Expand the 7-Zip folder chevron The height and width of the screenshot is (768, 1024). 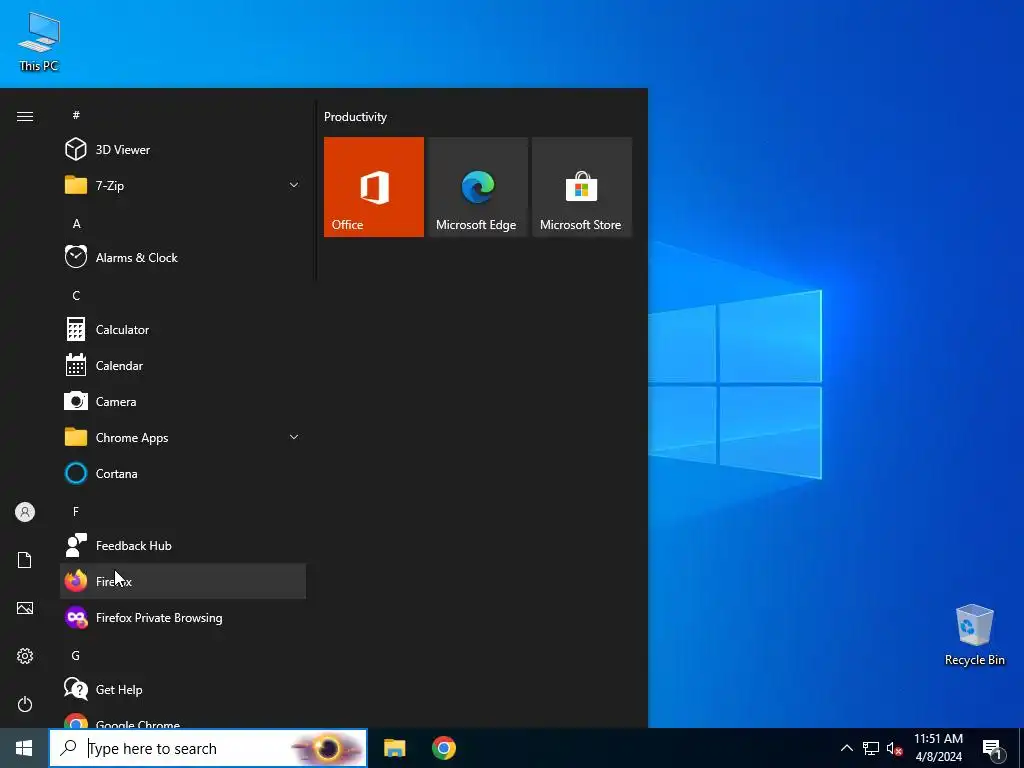(x=294, y=185)
